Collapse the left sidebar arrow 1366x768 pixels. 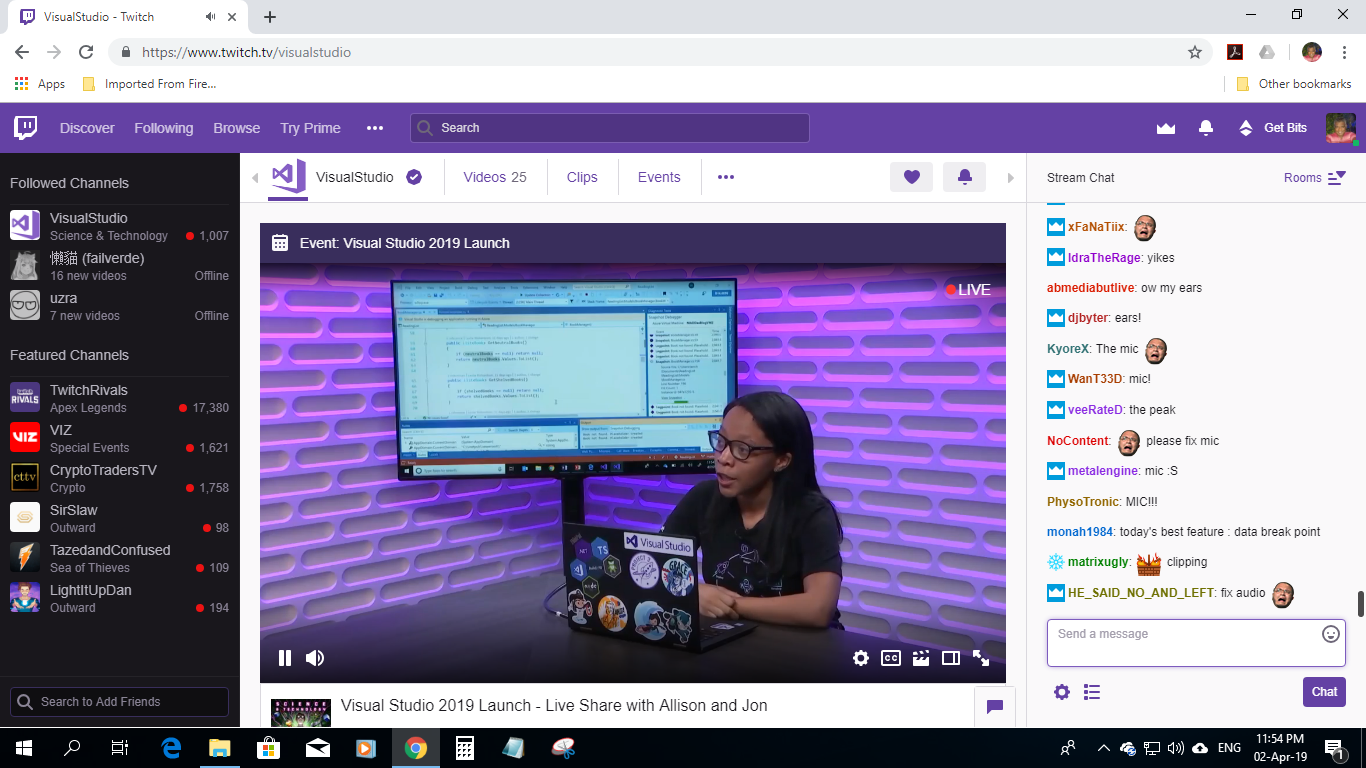254,178
